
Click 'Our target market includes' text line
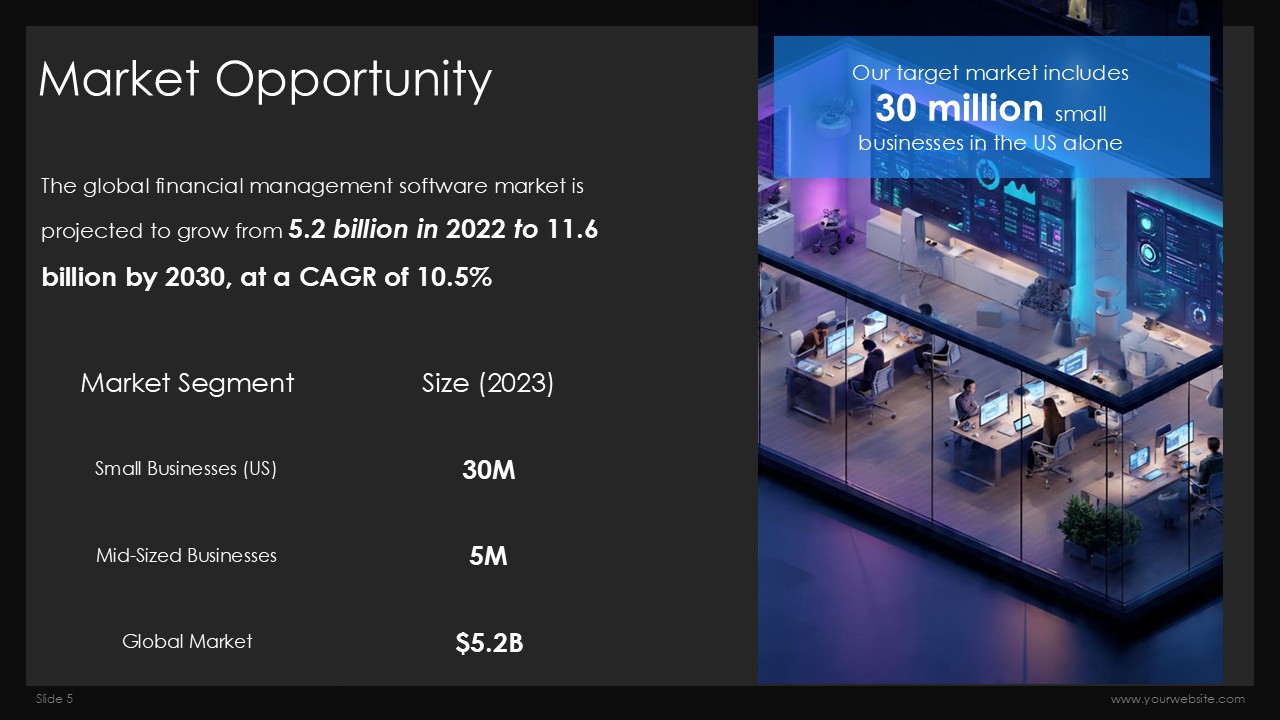[990, 73]
